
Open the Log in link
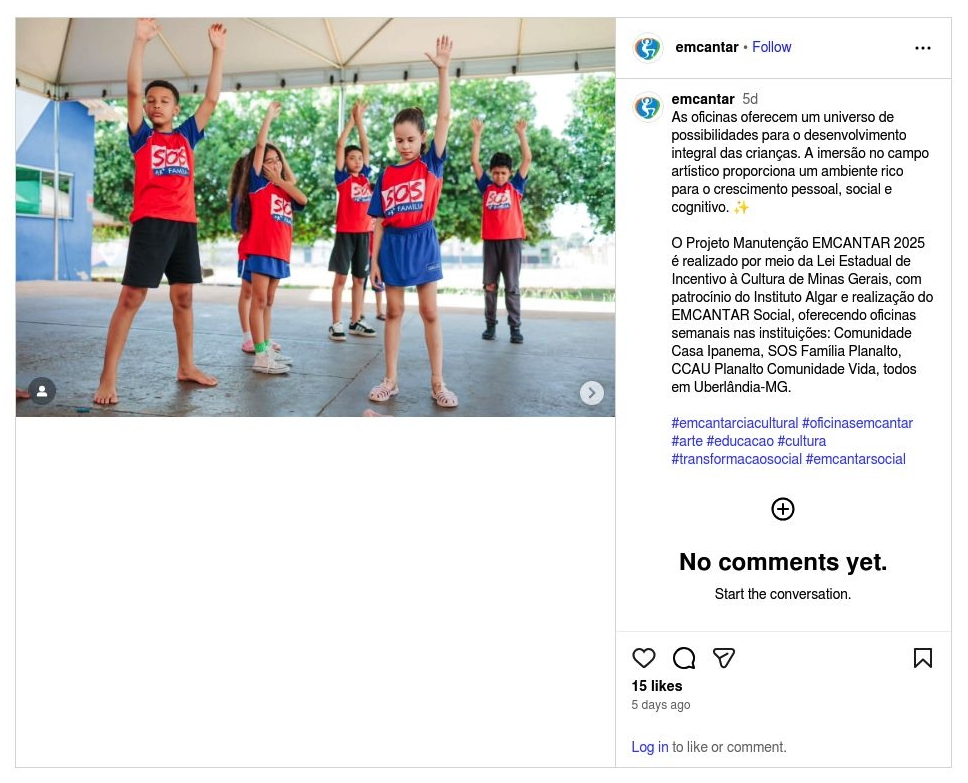649,747
